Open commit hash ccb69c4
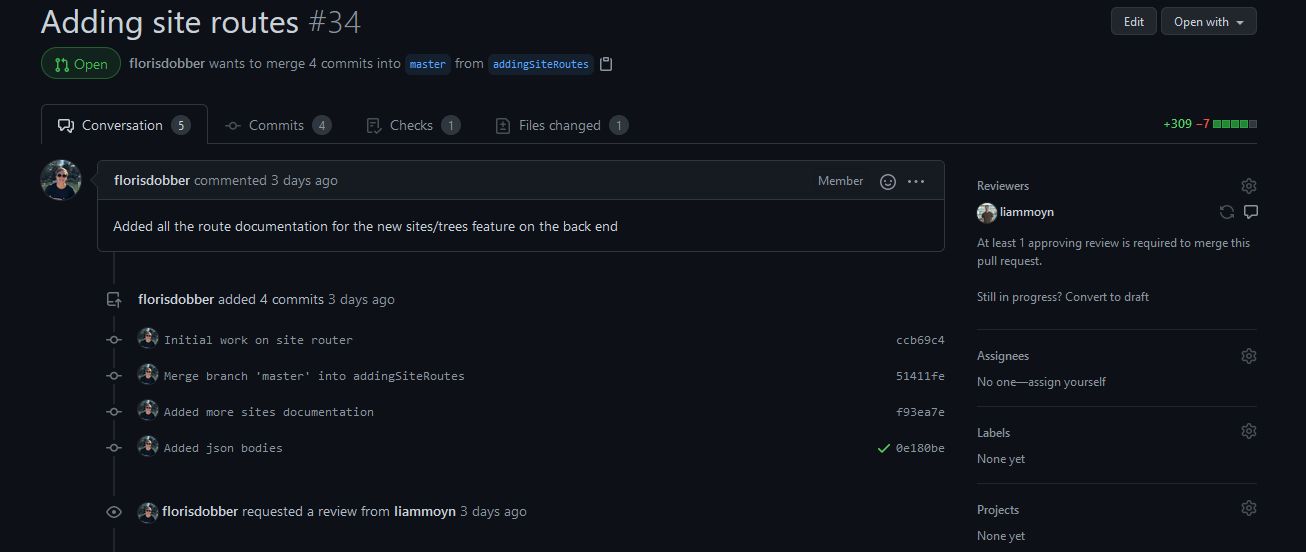Image resolution: width=1306 pixels, height=552 pixels. coord(920,340)
